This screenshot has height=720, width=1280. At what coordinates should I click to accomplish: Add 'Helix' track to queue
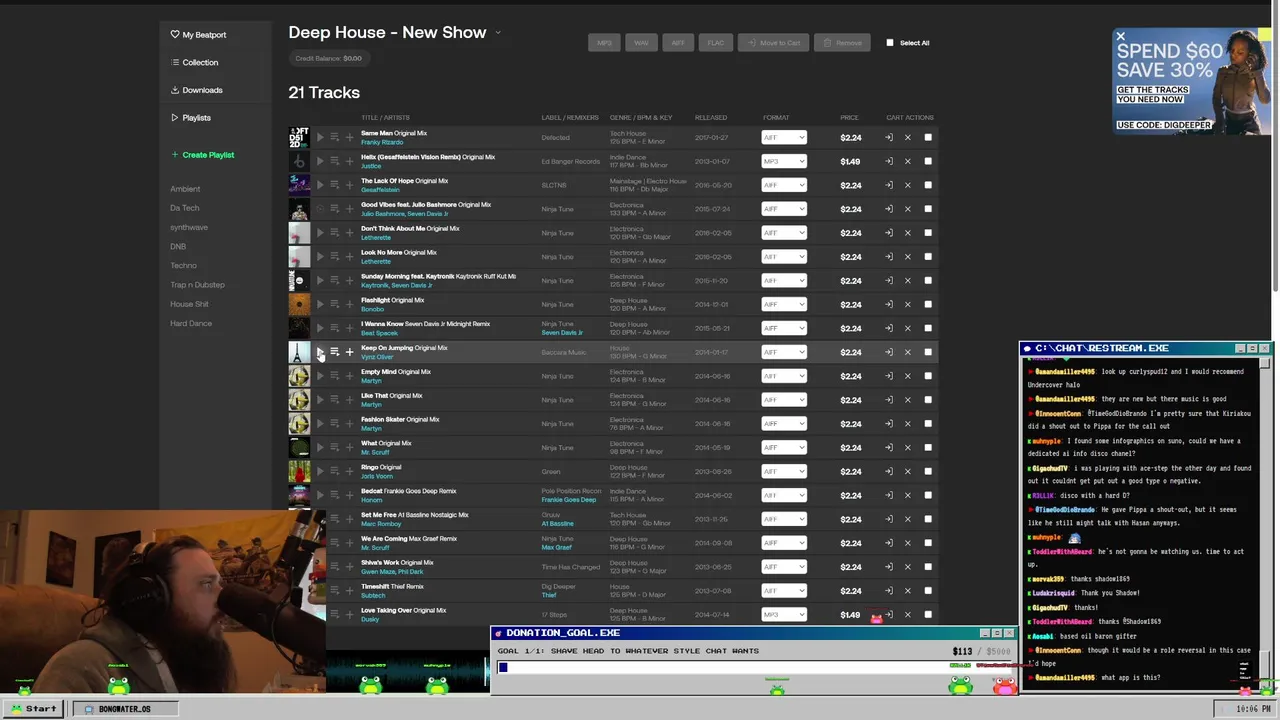(x=334, y=161)
